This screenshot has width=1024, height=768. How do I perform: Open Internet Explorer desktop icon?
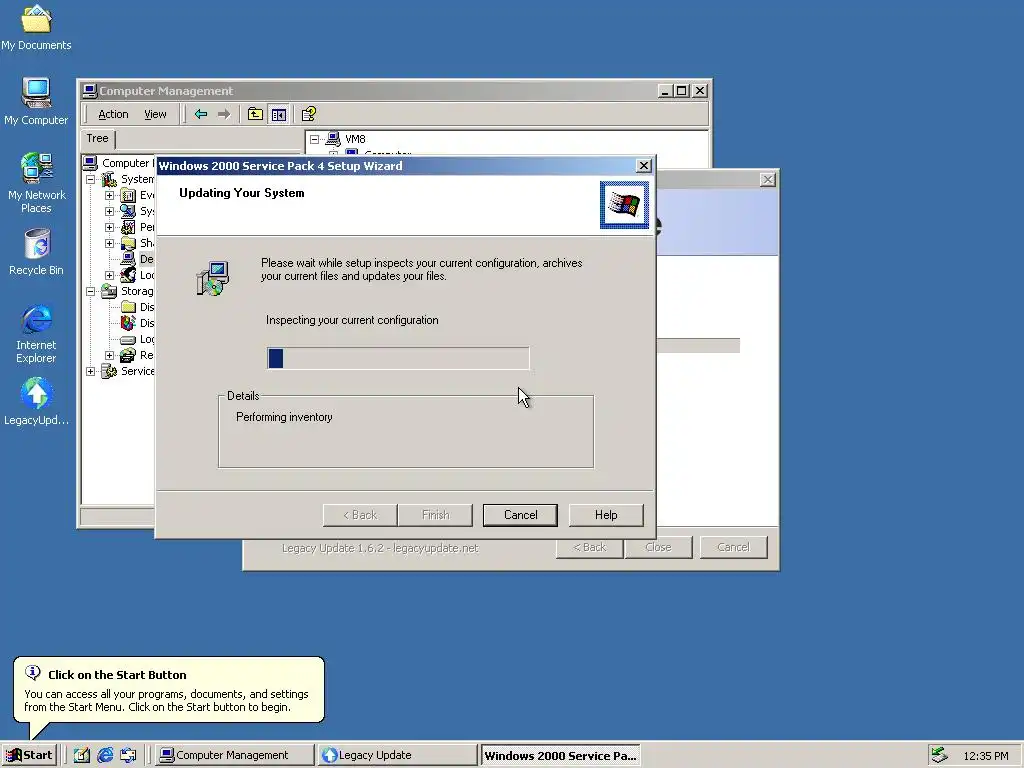tap(36, 333)
